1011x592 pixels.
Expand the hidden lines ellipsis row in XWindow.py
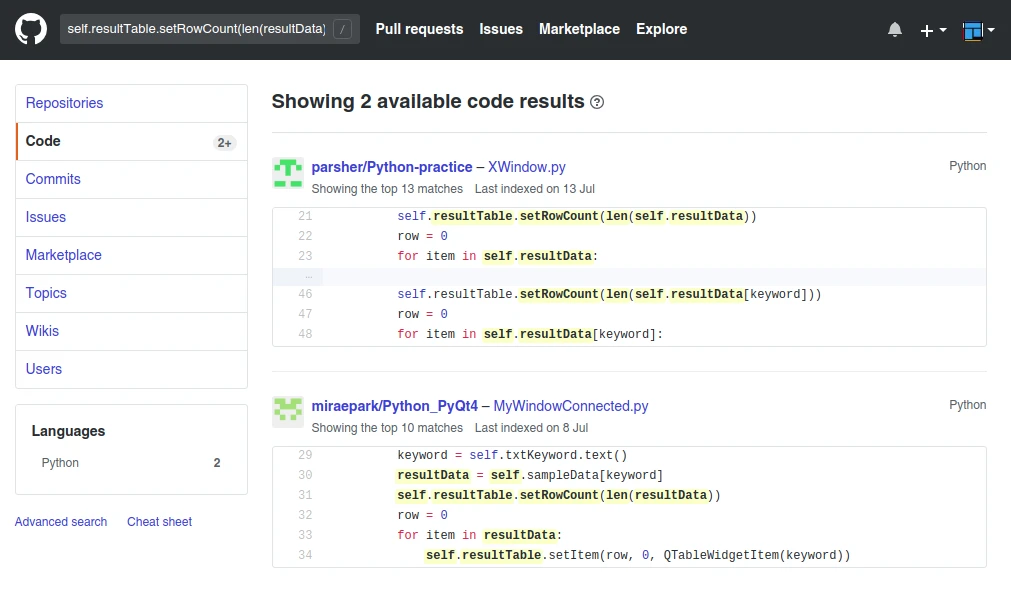(629, 276)
